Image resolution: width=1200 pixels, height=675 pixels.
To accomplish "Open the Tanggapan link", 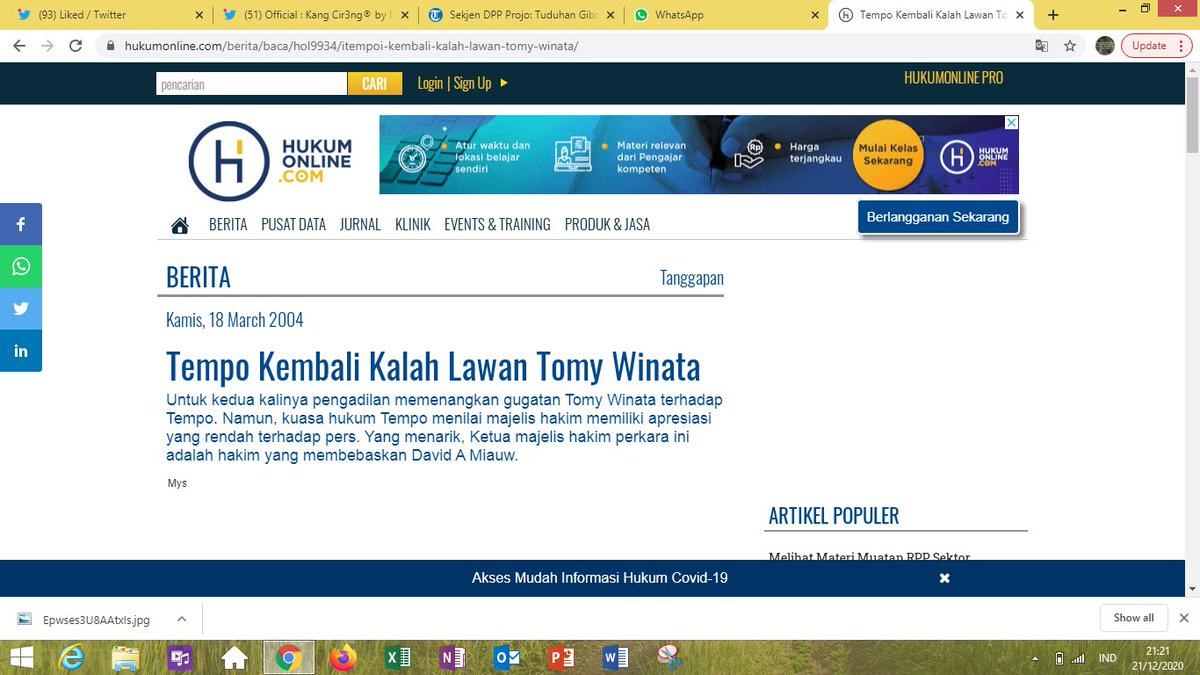I will coord(692,278).
